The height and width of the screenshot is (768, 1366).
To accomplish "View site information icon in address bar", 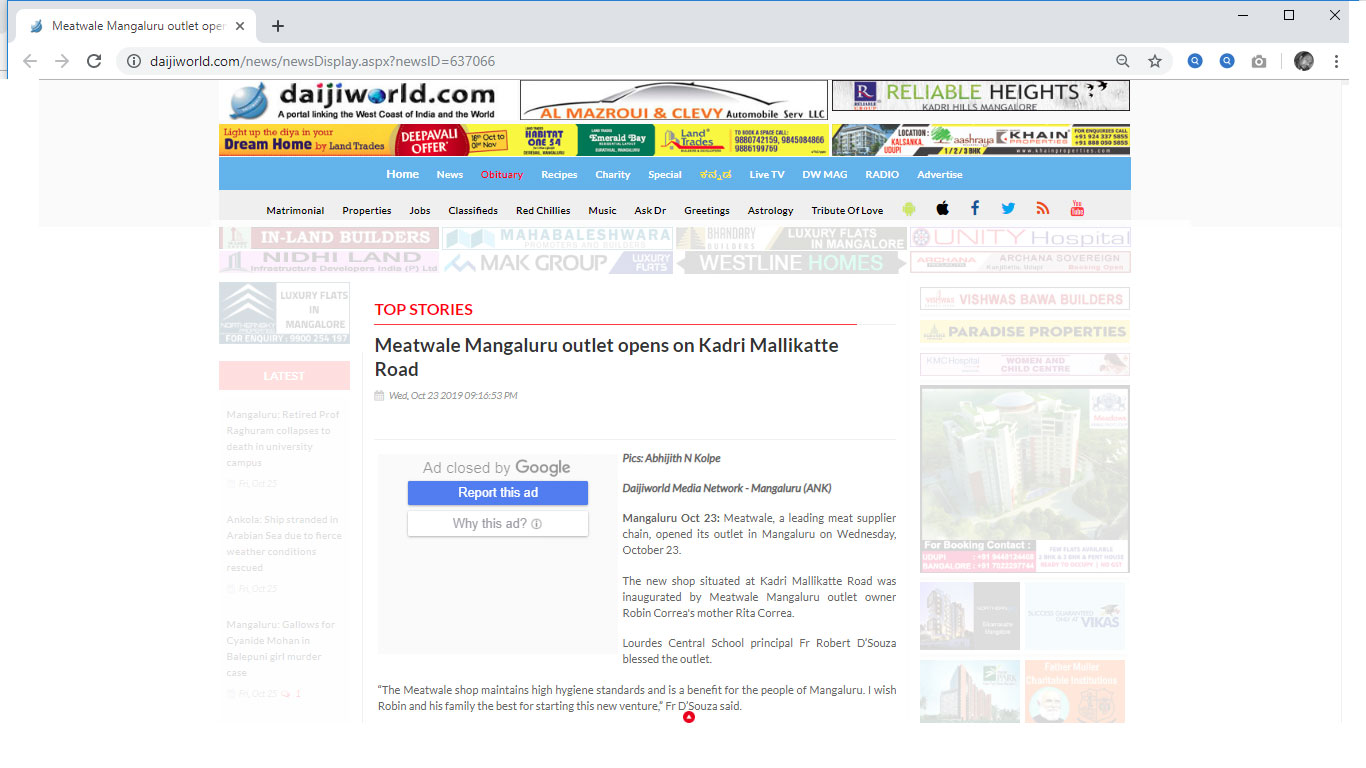I will [134, 61].
